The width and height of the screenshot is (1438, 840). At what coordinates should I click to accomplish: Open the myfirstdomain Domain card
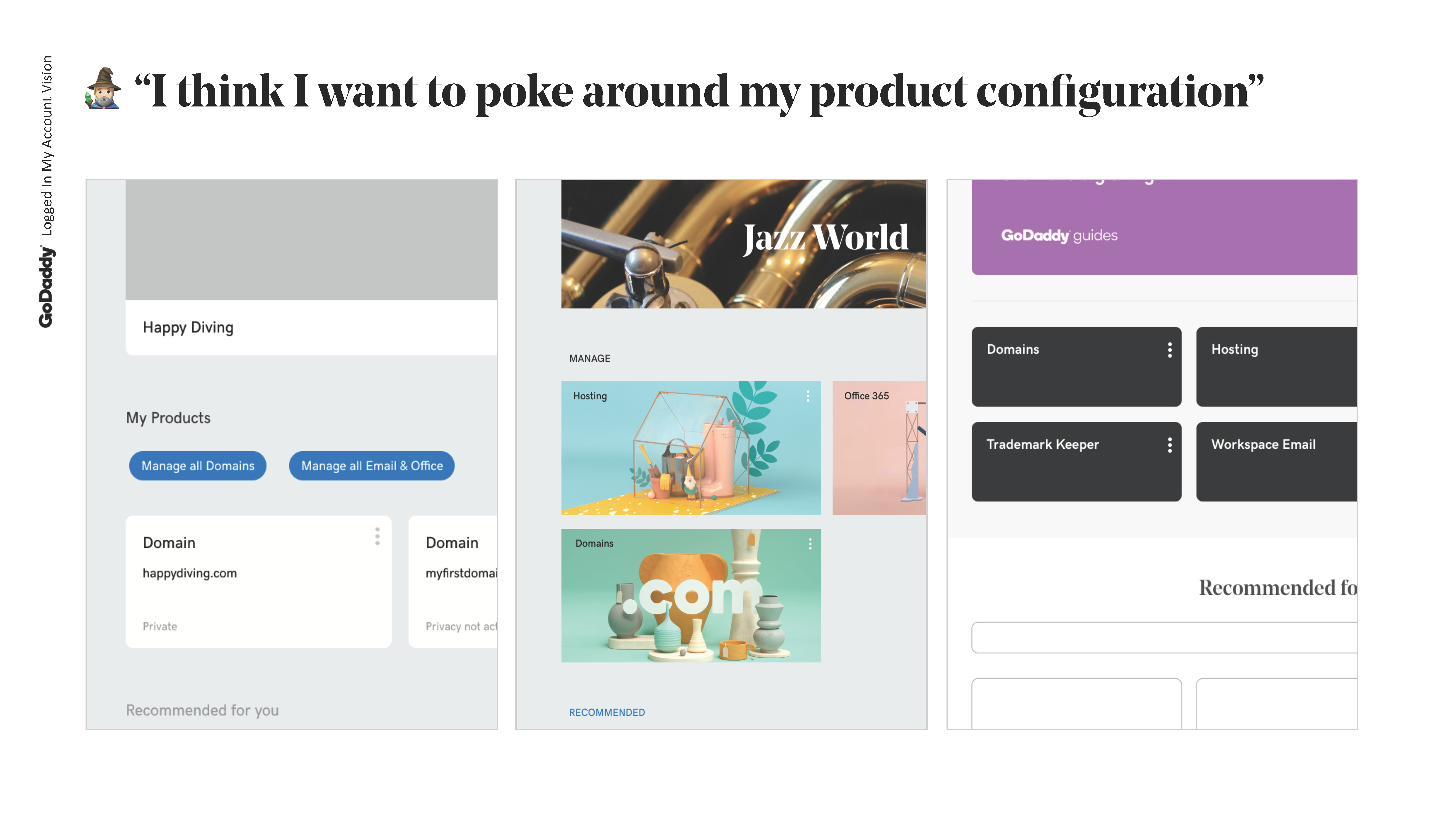pos(453,581)
